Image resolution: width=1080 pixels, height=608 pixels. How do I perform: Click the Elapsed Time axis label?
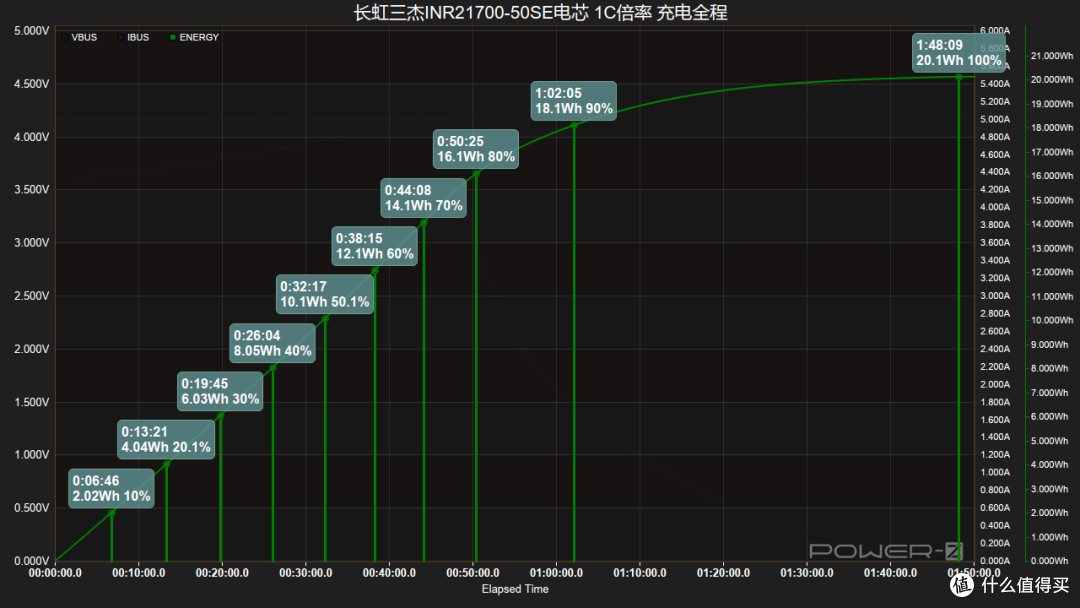[515, 589]
